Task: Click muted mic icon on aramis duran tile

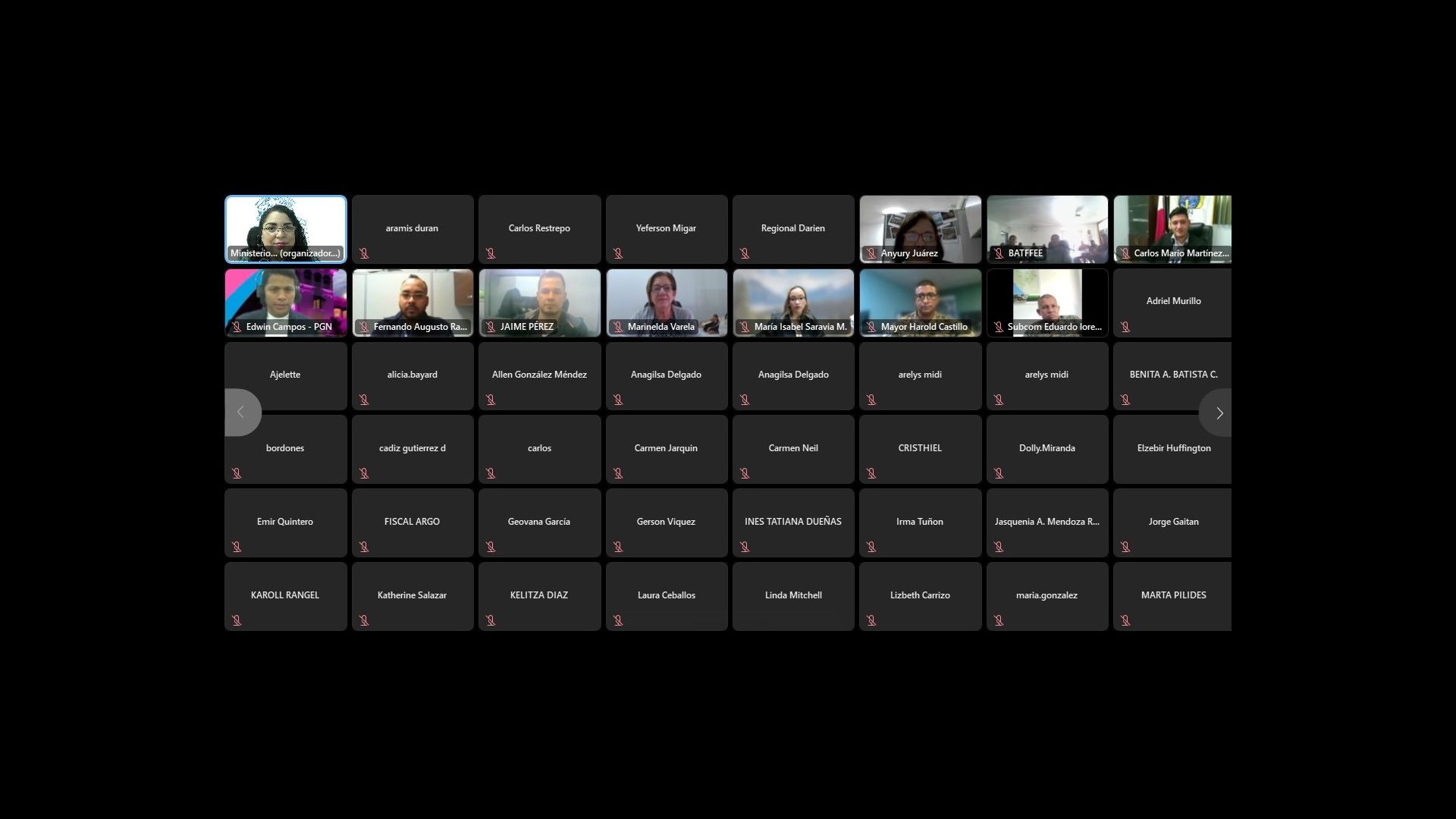Action: [x=364, y=253]
